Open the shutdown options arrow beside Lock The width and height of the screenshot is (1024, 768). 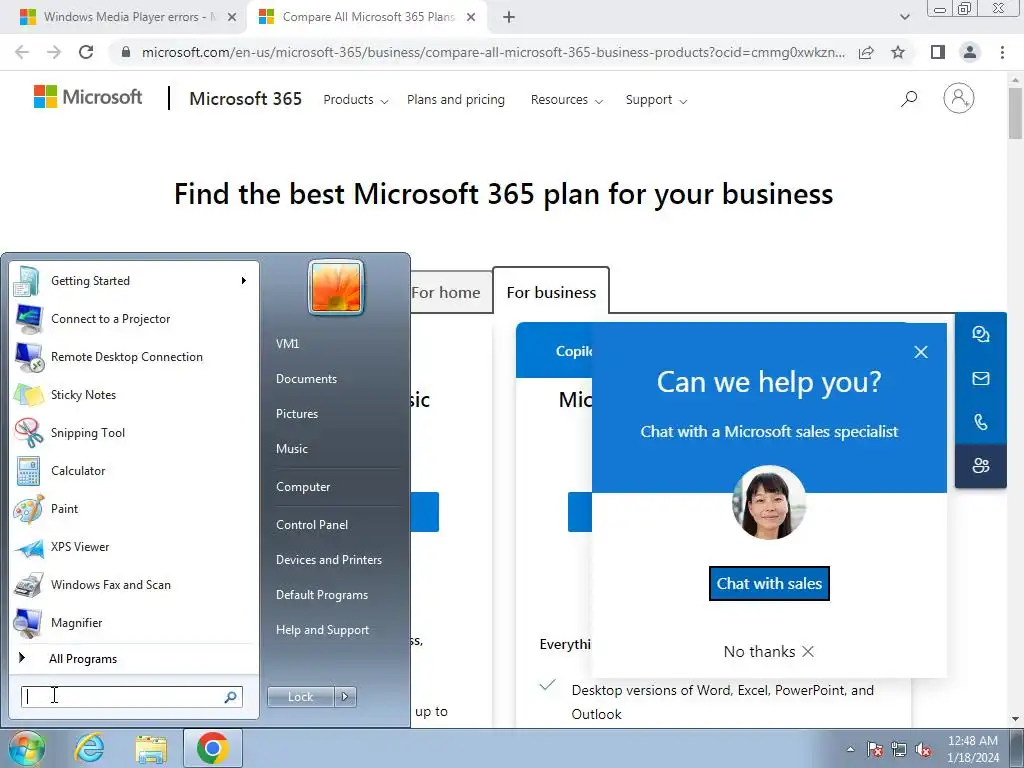(345, 697)
